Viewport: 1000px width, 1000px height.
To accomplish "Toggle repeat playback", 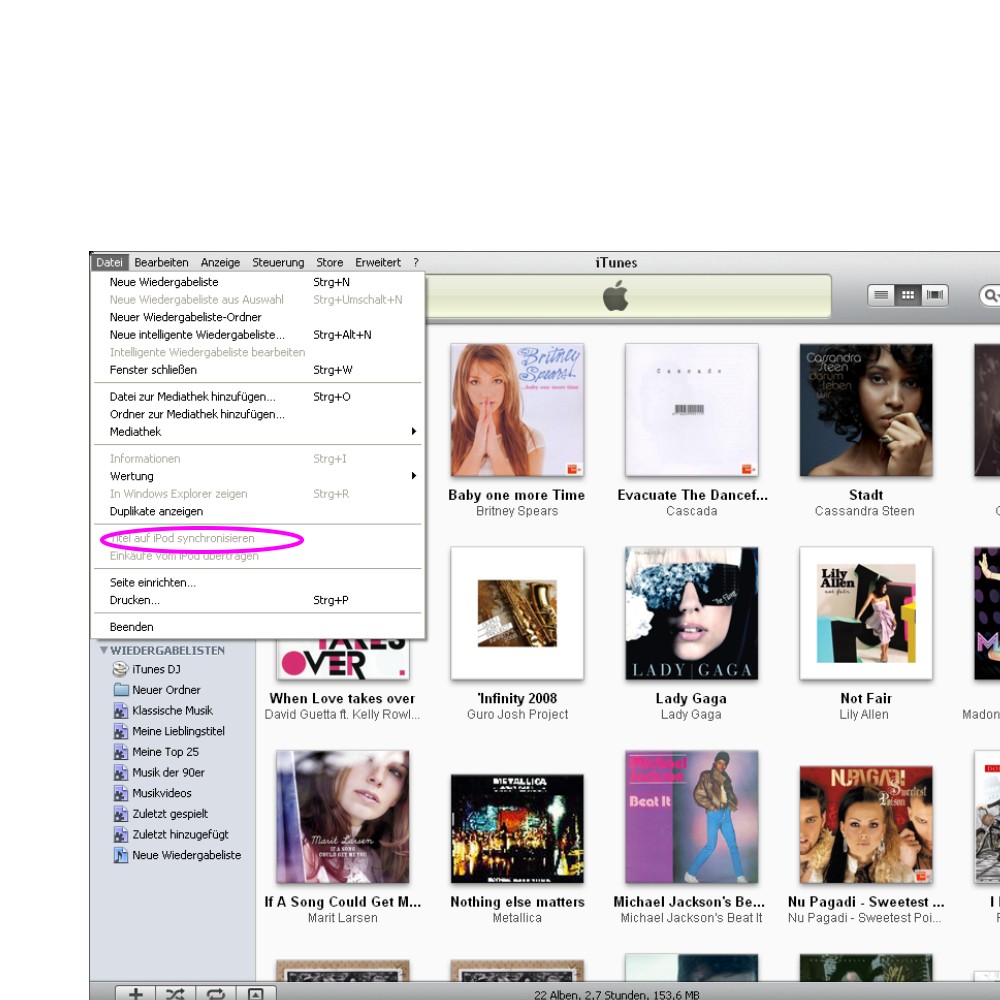I will coord(216,993).
